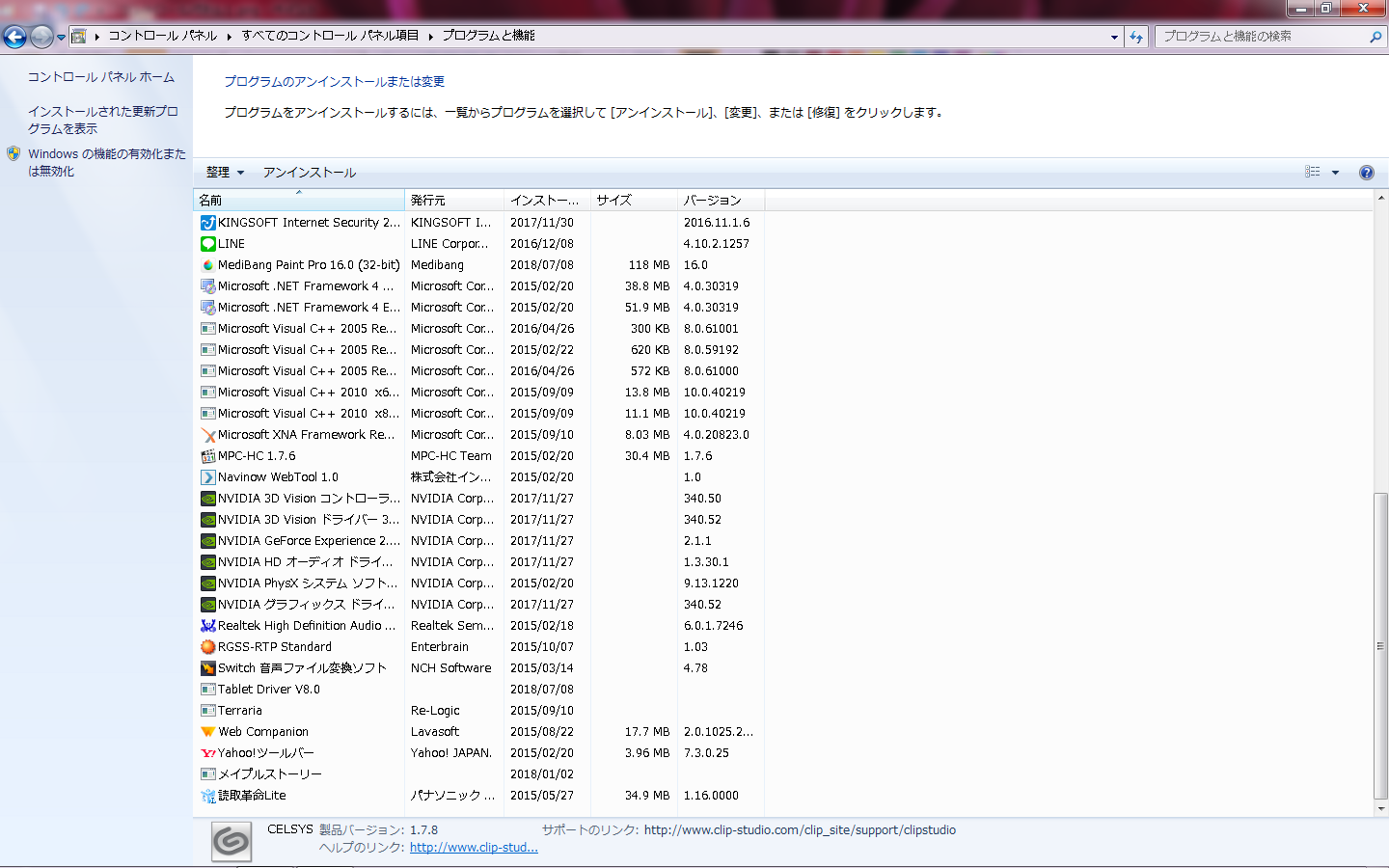Select NVIDIA 3D Vision コントローラ row
The image size is (1389, 868).
(478, 499)
